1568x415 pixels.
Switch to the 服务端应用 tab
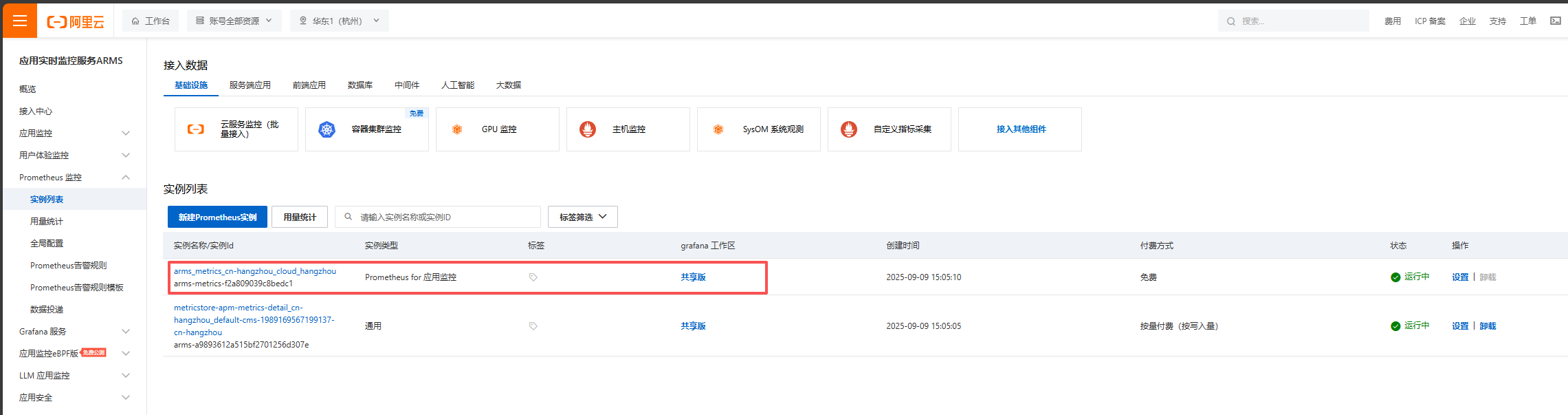click(x=250, y=85)
